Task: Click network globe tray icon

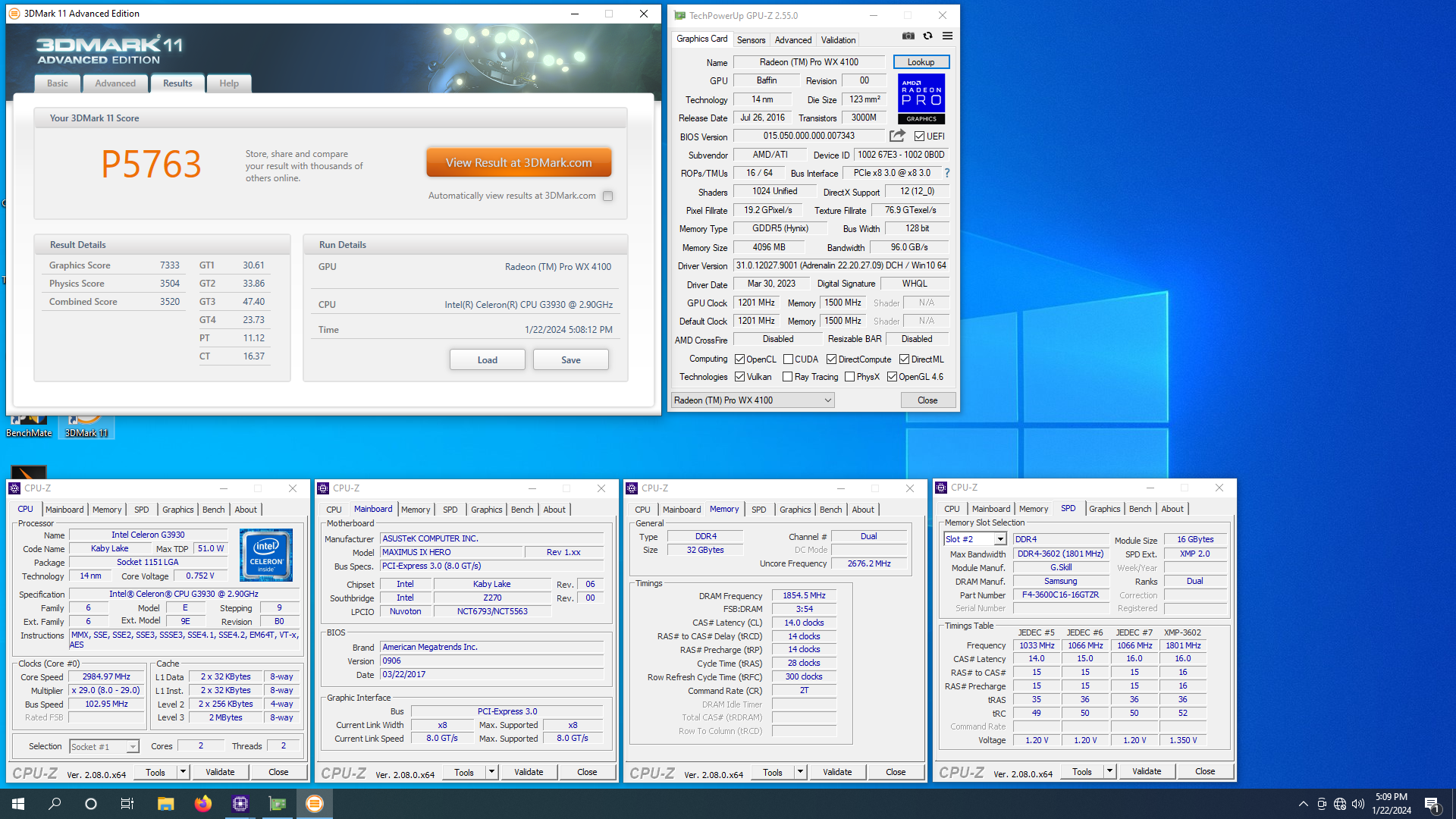Action: coord(1340,804)
